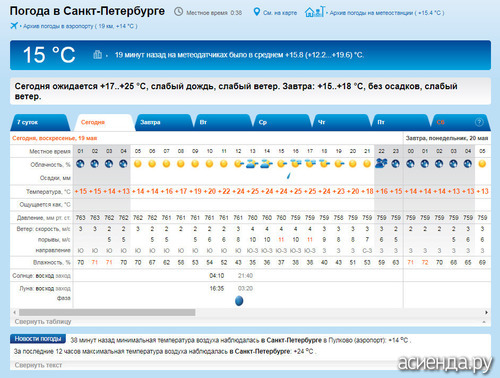The image size is (500, 378).
Task: Click the horizontal scrollbar thumb
Action: pos(107,312)
